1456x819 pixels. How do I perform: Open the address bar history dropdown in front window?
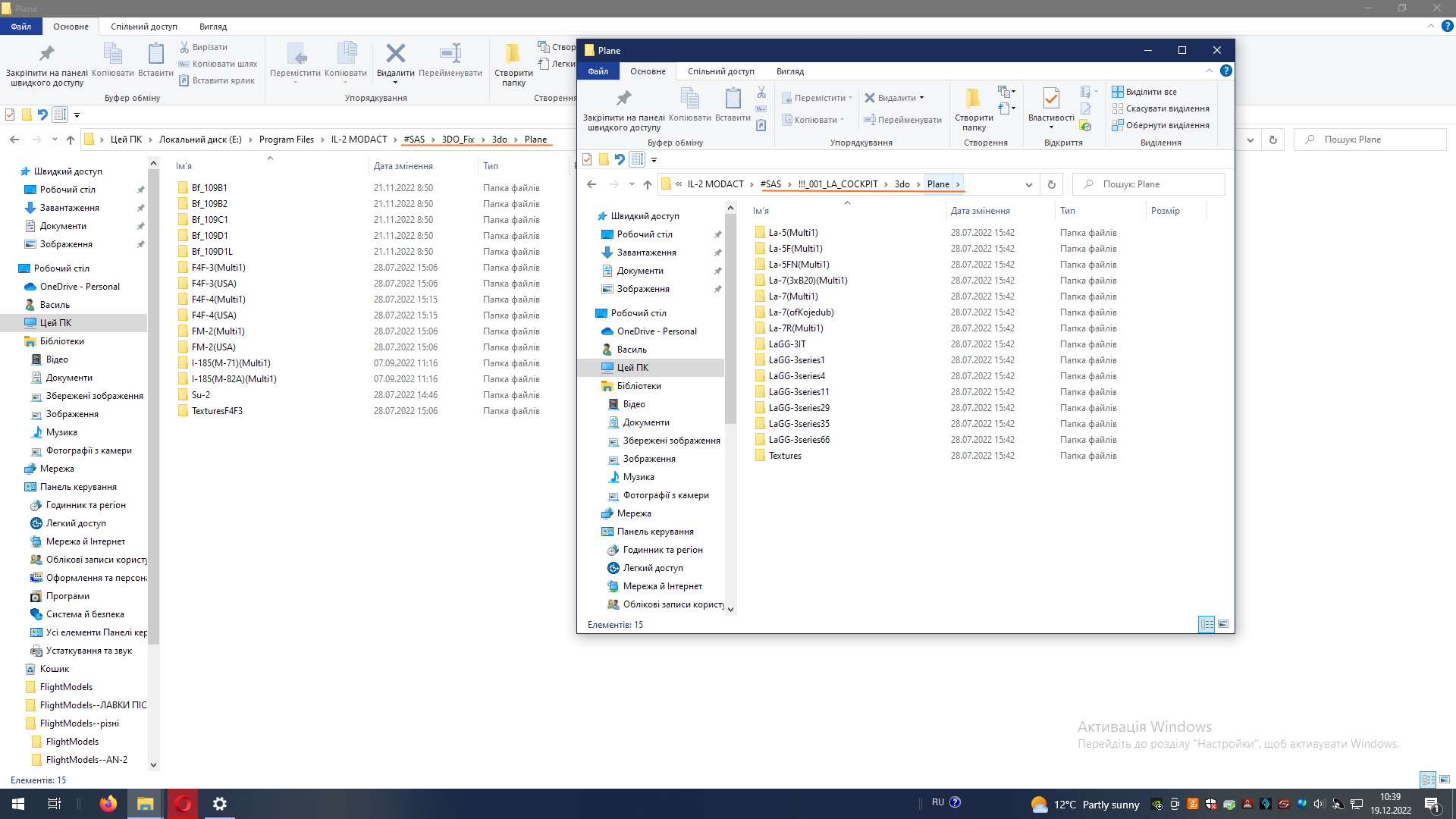1028,184
